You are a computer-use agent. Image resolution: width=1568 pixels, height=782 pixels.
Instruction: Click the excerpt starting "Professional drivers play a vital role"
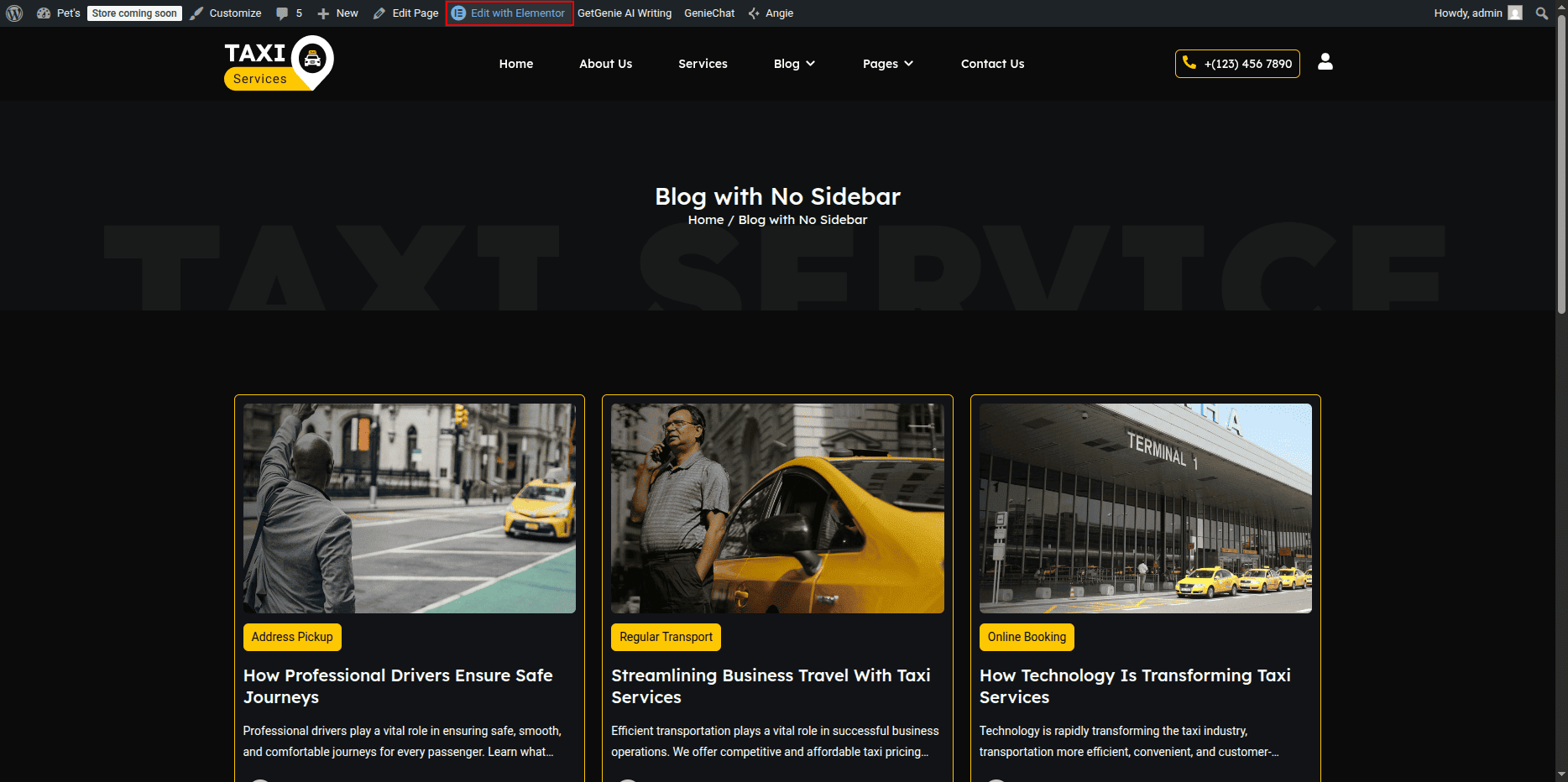point(402,742)
